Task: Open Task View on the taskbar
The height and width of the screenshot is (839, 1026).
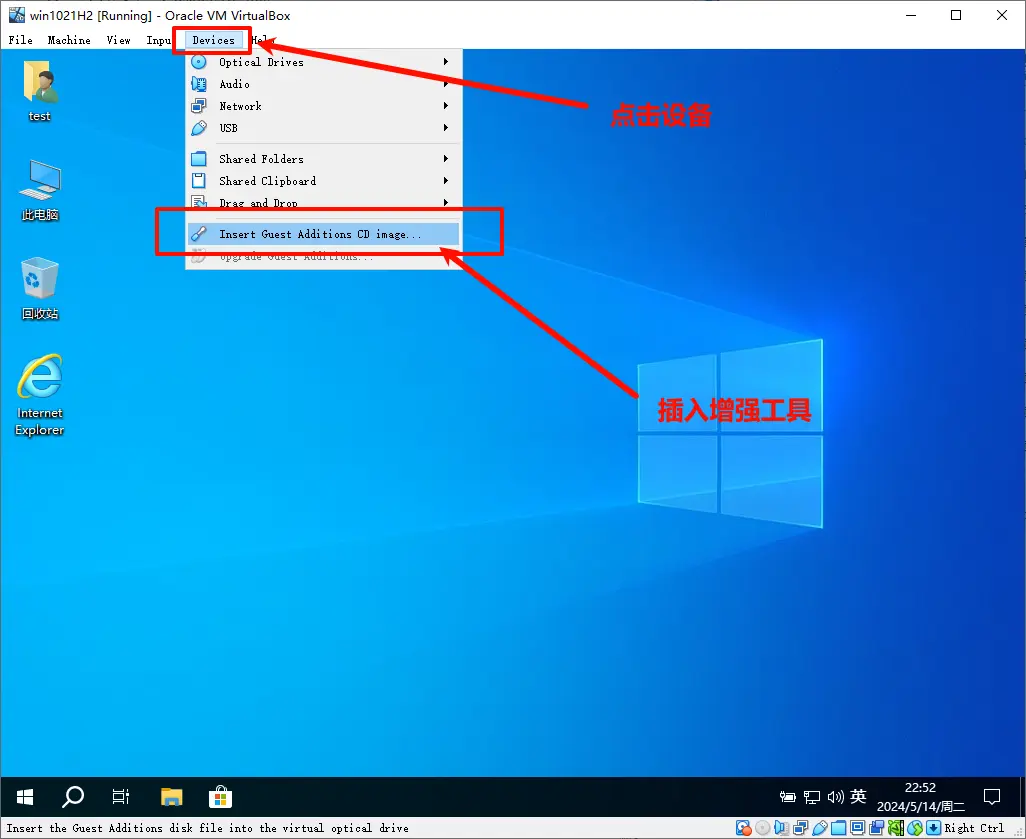Action: pos(121,796)
